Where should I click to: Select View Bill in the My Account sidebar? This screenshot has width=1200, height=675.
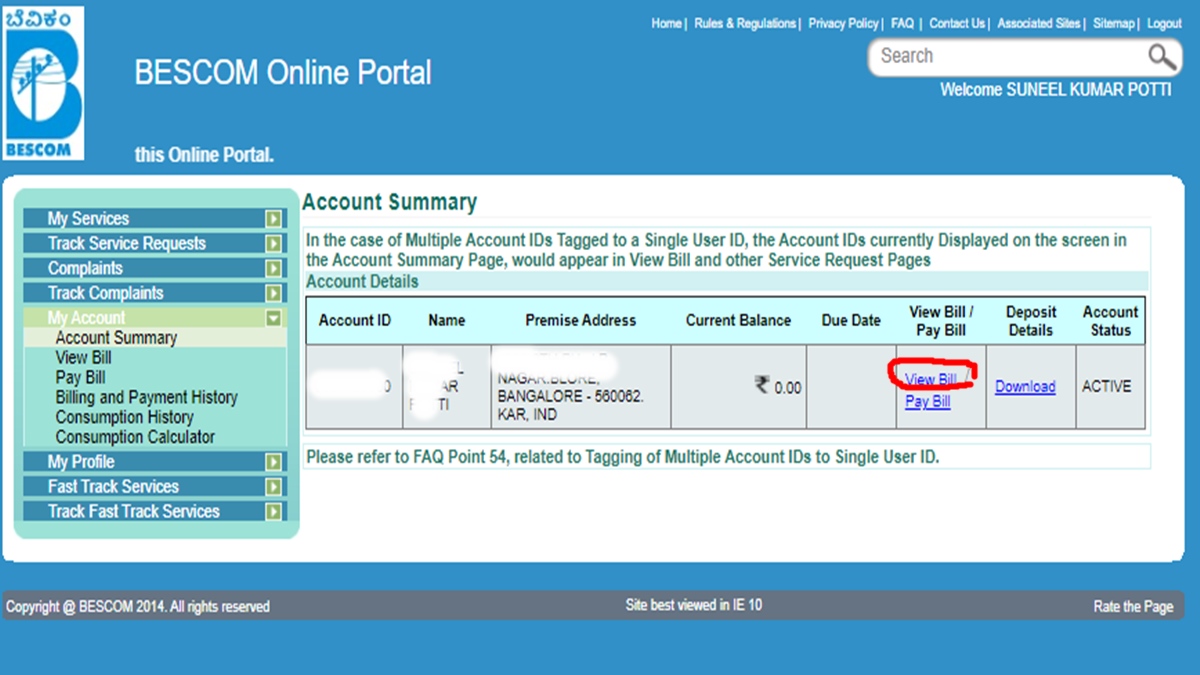click(x=83, y=358)
